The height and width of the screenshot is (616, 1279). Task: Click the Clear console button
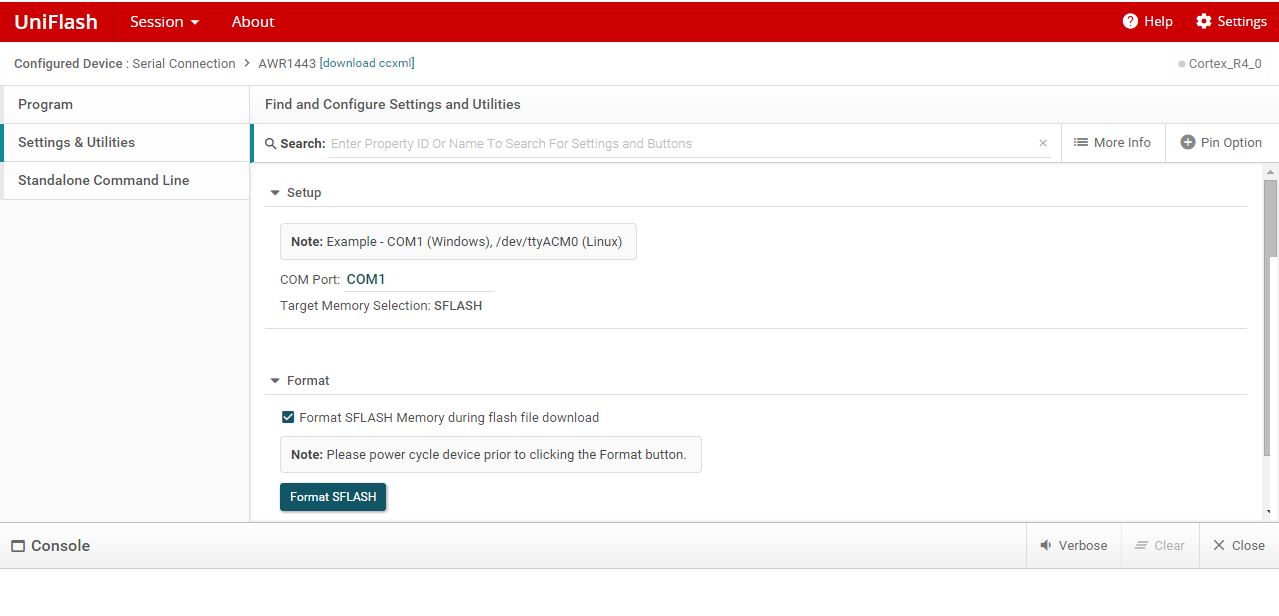pyautogui.click(x=1159, y=545)
